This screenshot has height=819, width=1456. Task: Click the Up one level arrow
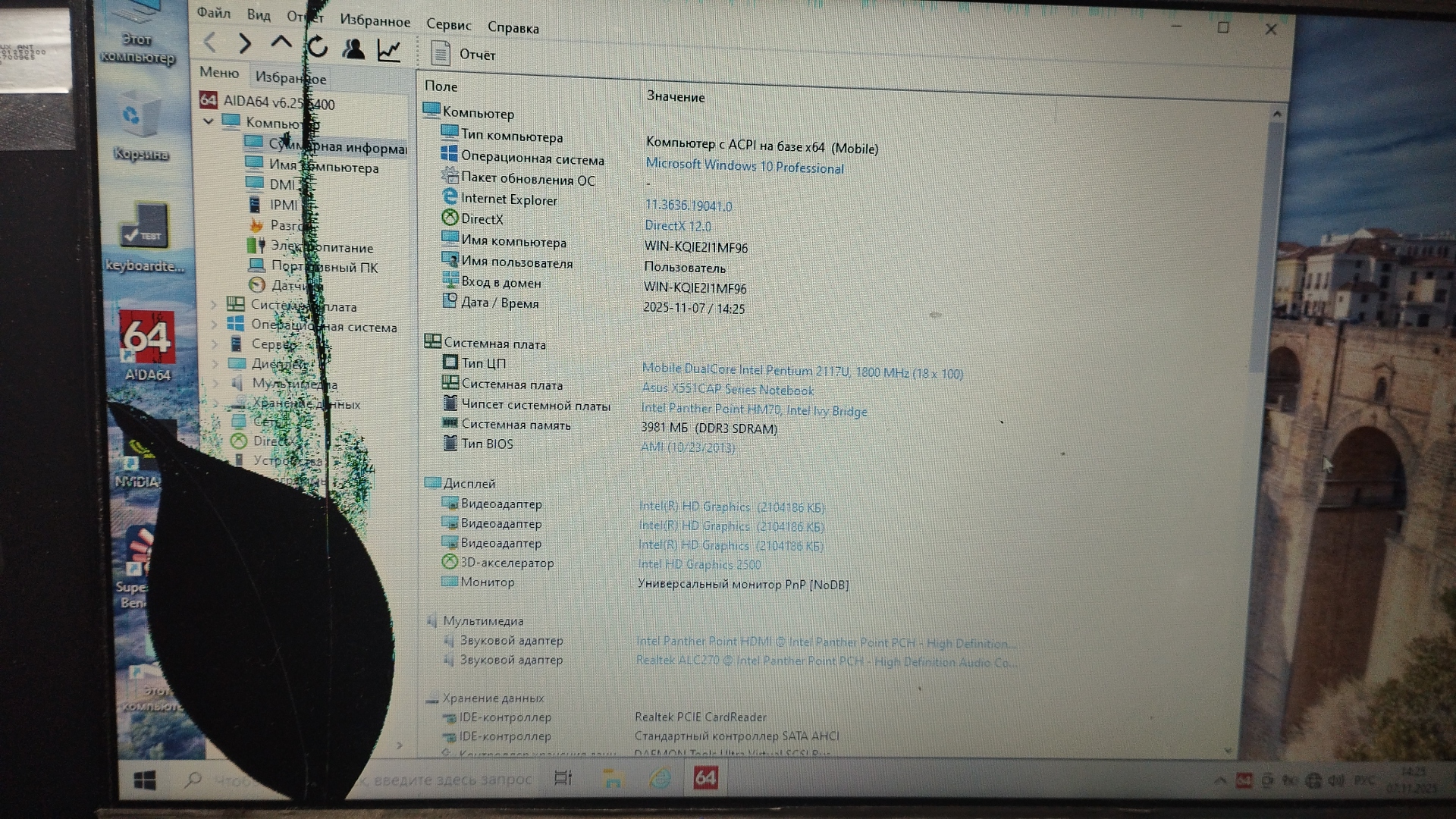click(x=281, y=42)
